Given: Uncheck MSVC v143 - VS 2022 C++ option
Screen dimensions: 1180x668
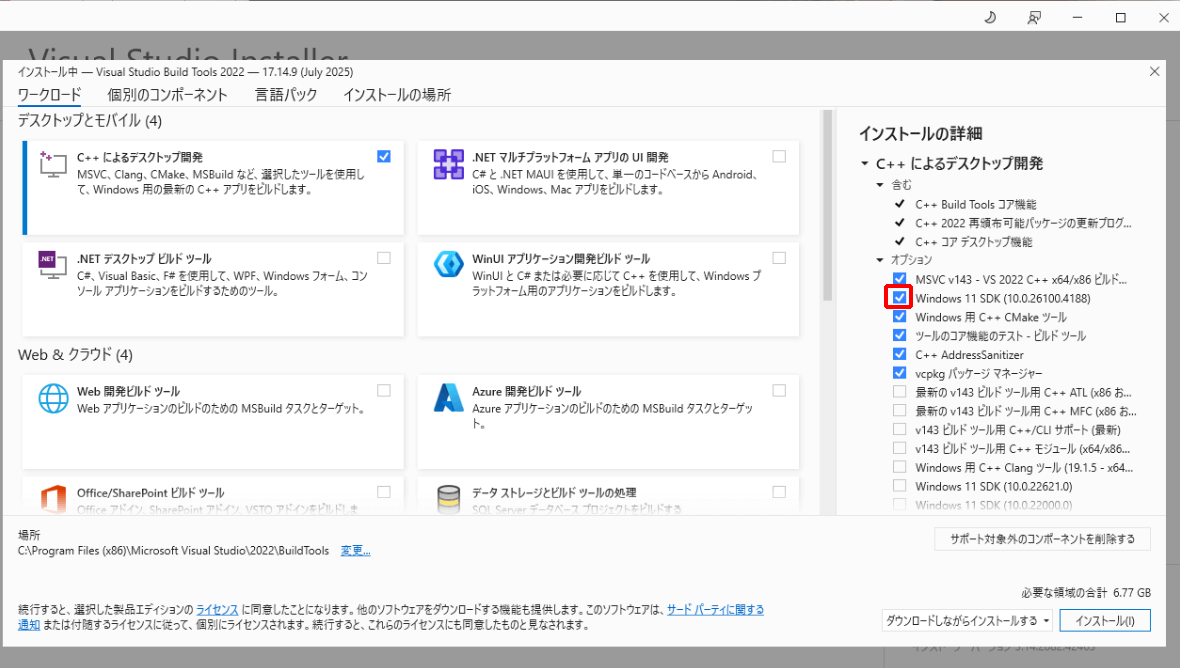Looking at the screenshot, I should click(899, 279).
